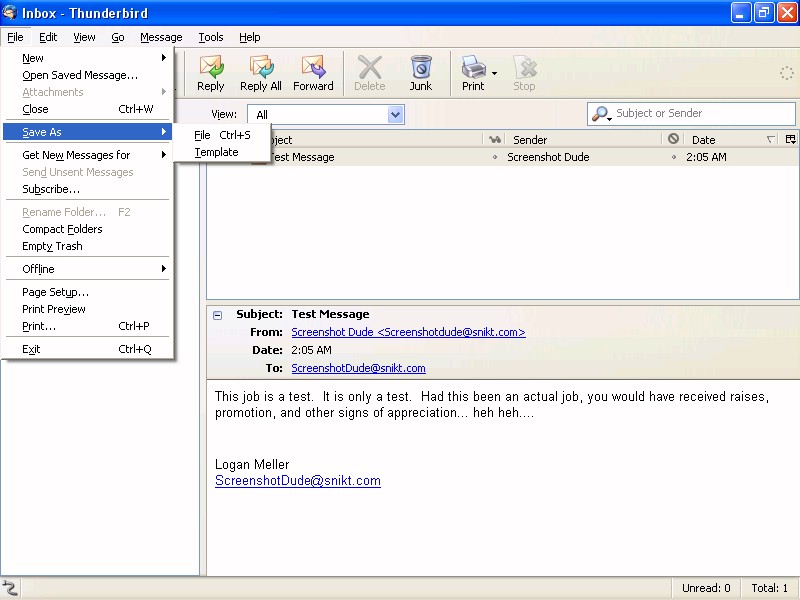Select Print Preview menu entry
This screenshot has width=800, height=600.
[88, 309]
